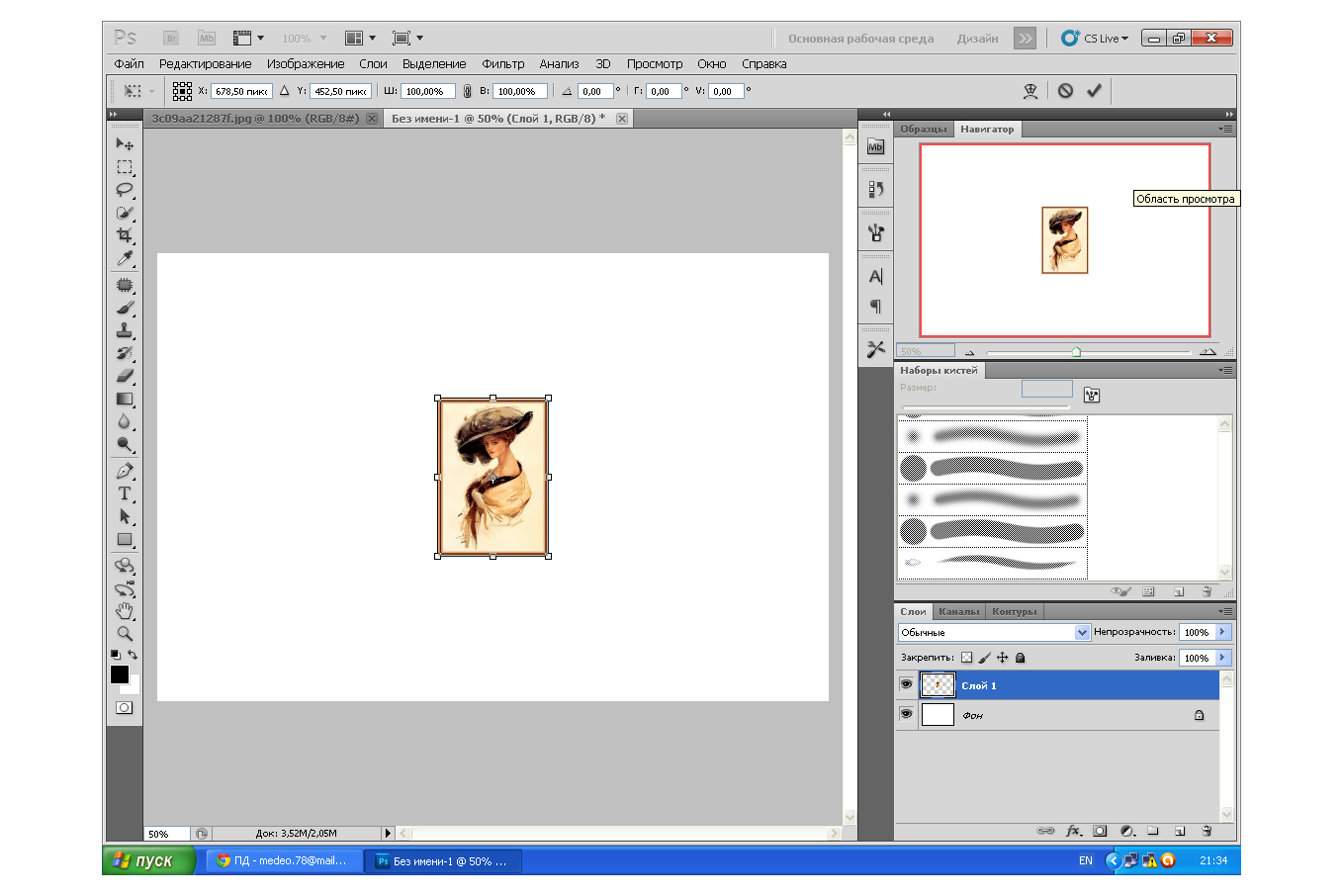Open the Фильтр menu

503,64
